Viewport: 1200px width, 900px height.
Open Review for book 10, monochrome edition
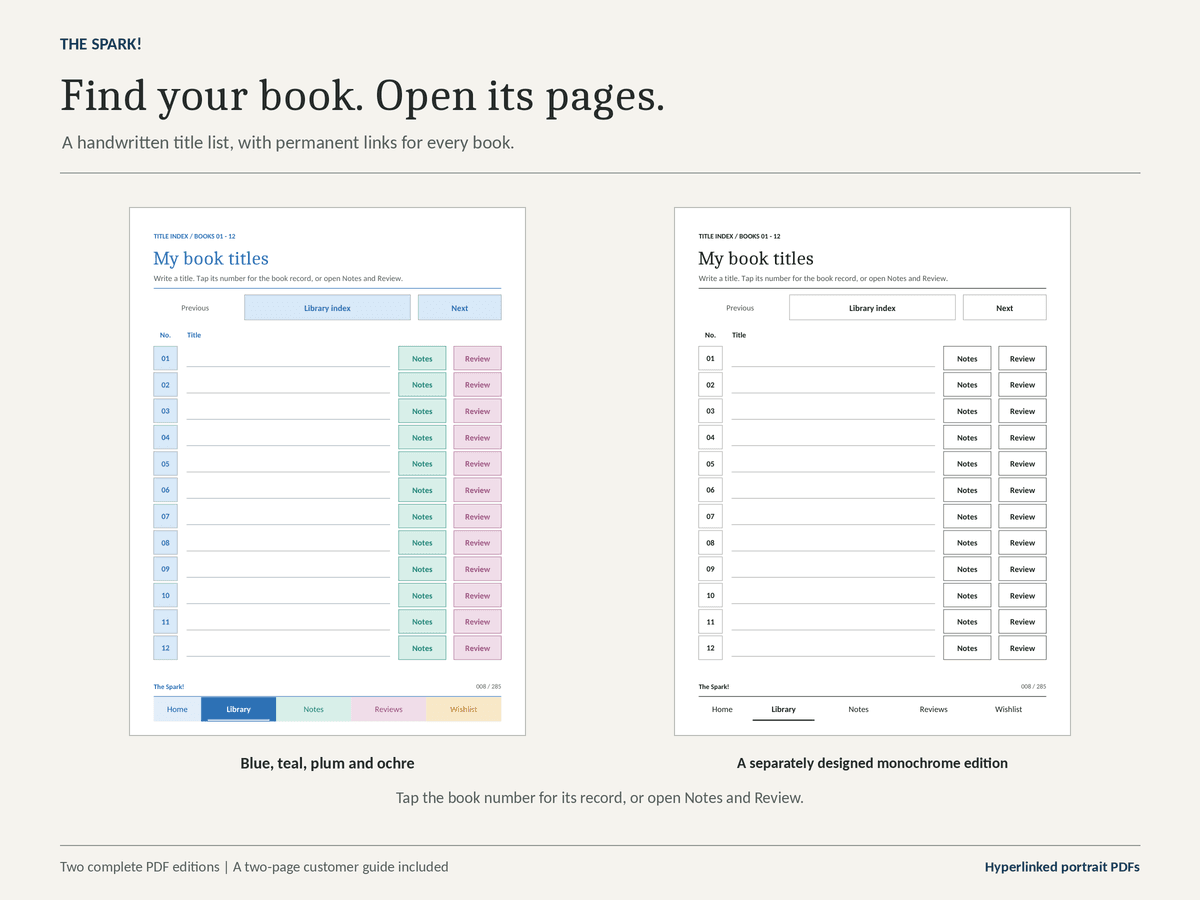click(x=1022, y=596)
